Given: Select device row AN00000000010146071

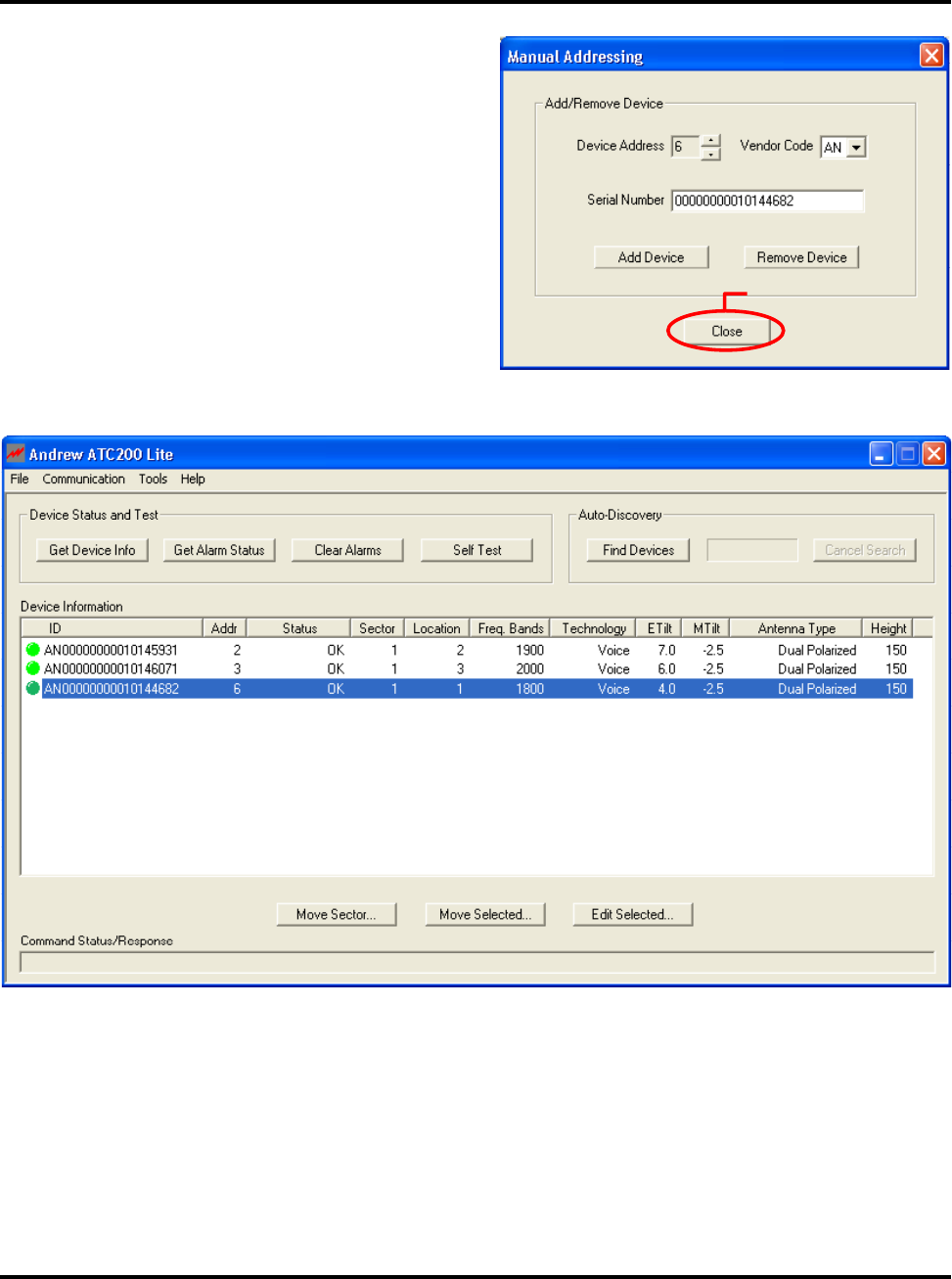Looking at the screenshot, I should [468, 669].
